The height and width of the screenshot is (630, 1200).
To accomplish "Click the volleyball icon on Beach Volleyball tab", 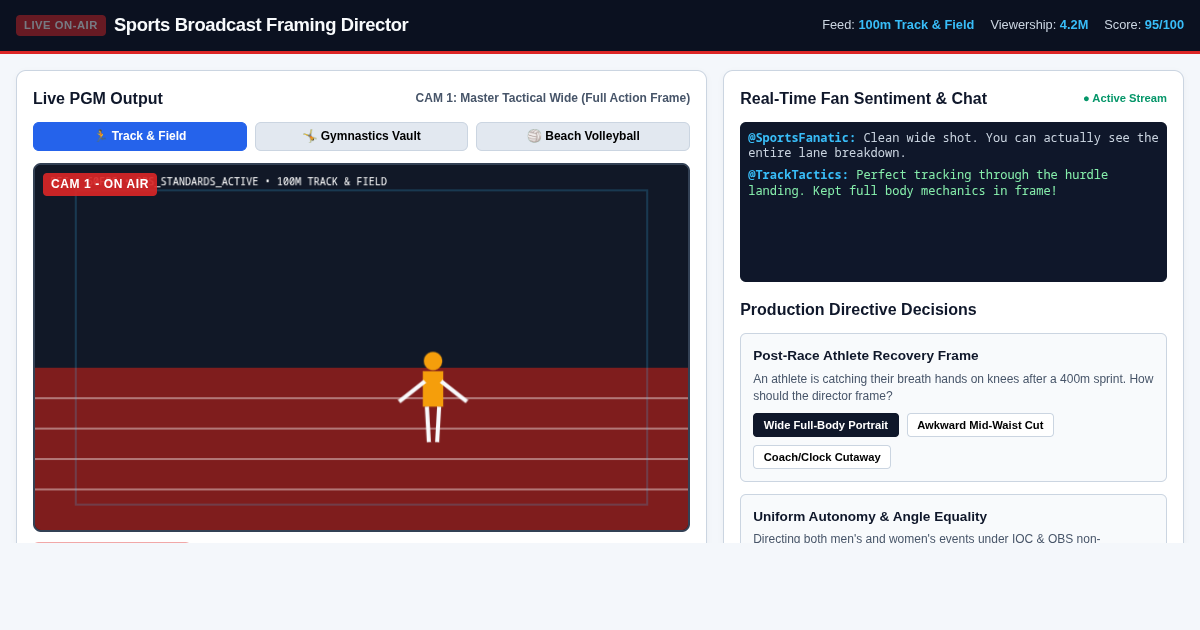I will pos(534,136).
